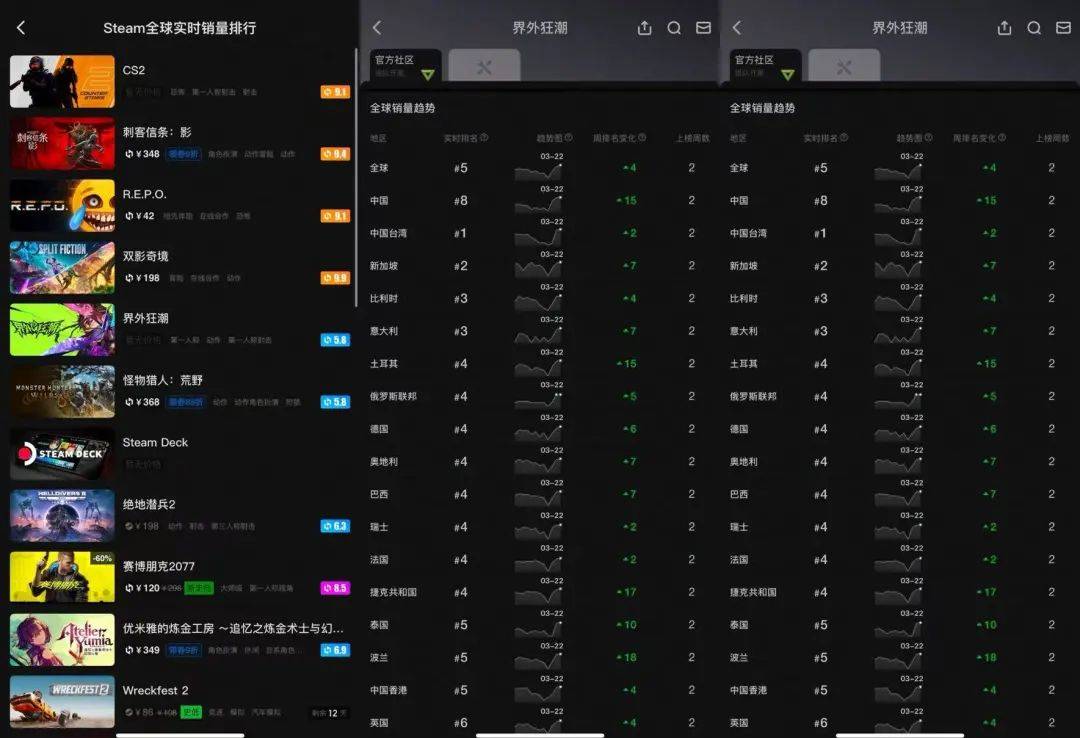This screenshot has height=738, width=1080.
Task: Tap 赛博朋克2077 price ¥120
Action: [x=143, y=588]
